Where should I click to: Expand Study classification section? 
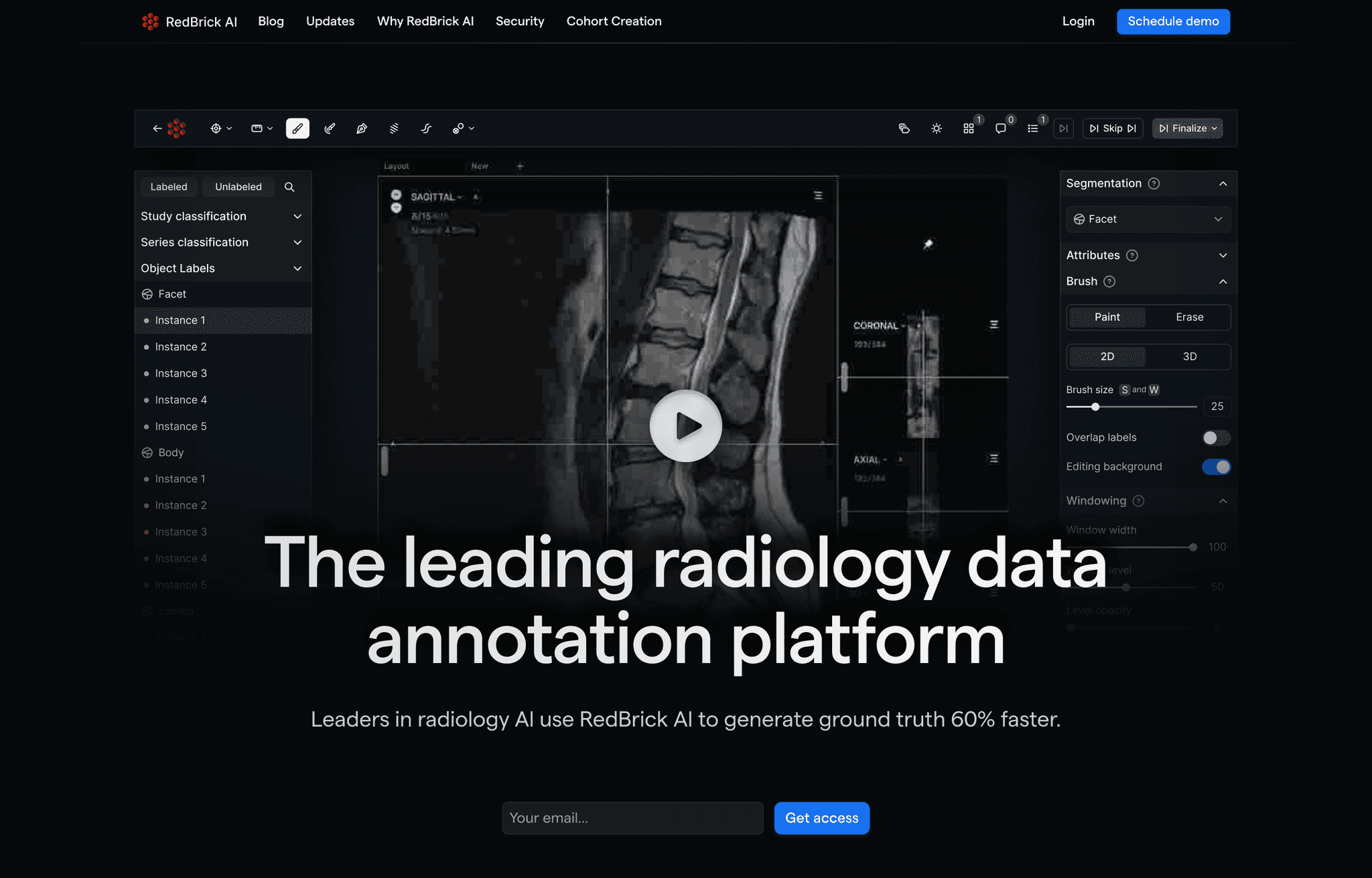222,216
